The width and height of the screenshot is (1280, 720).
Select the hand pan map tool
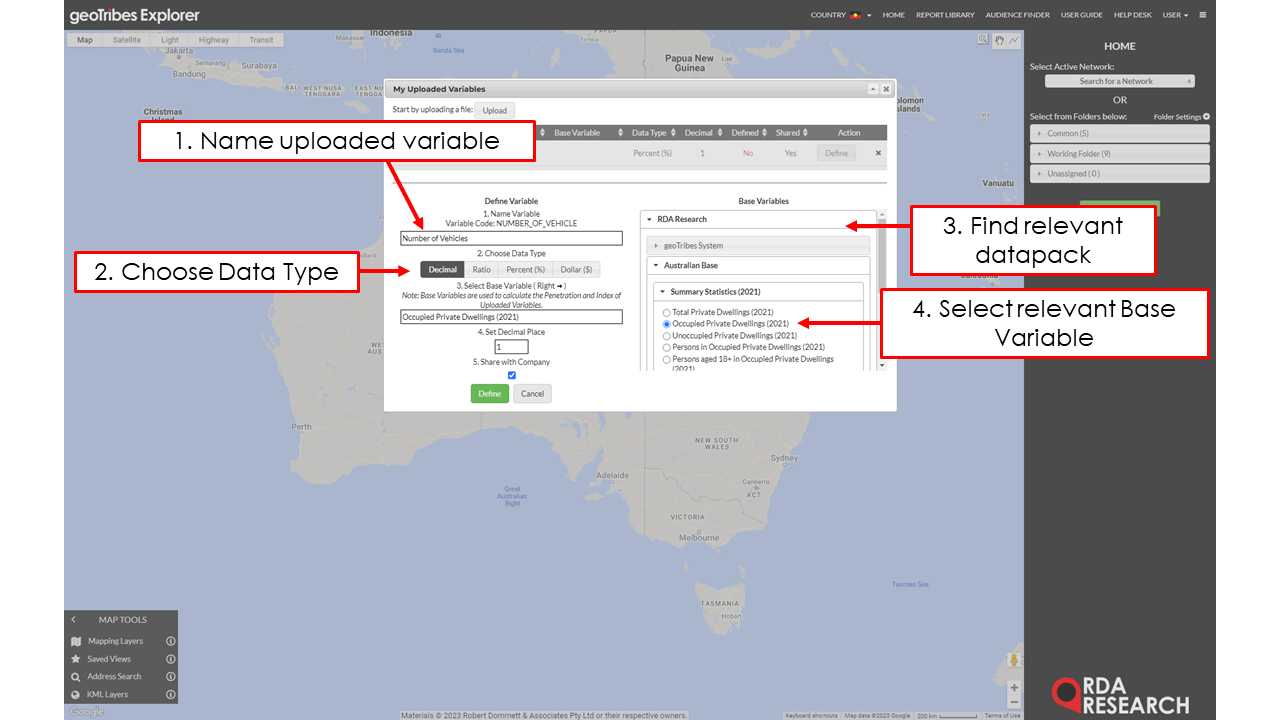pos(999,40)
